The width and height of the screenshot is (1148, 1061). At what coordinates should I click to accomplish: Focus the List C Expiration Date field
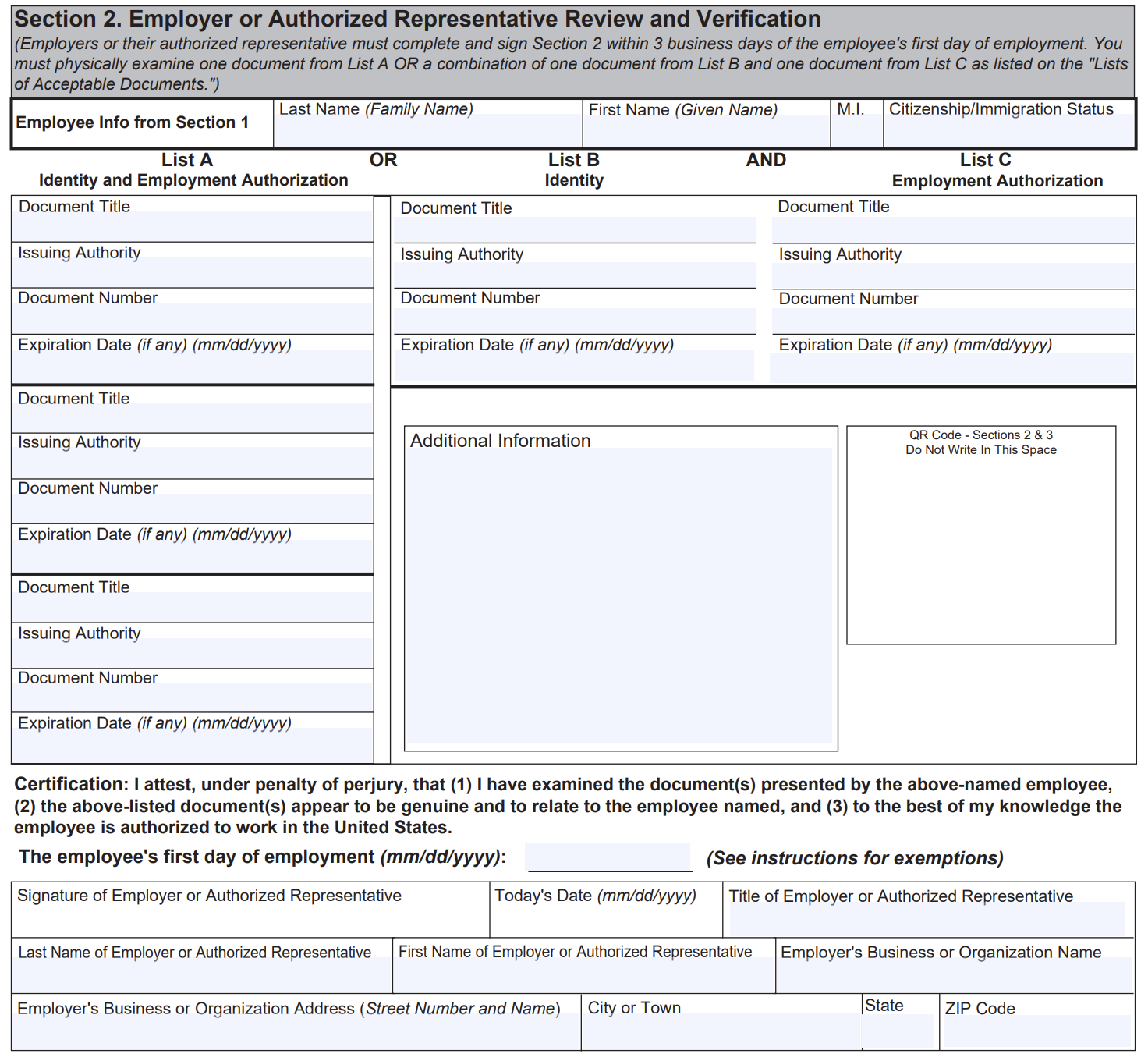(x=953, y=367)
